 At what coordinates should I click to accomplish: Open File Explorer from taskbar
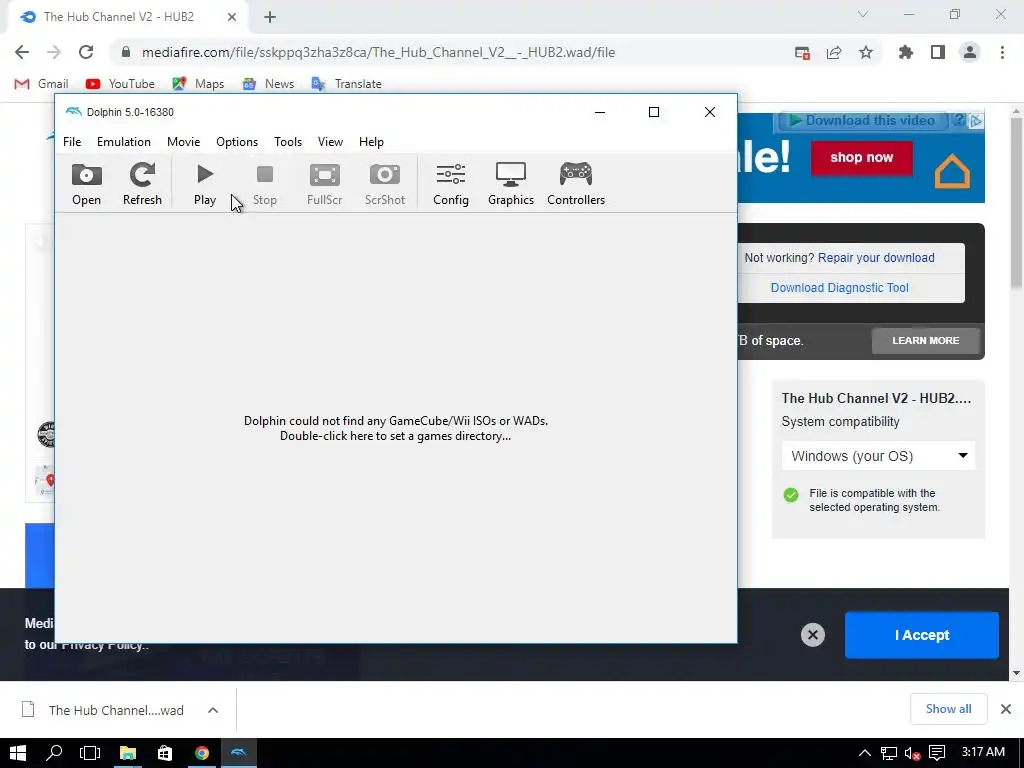(x=127, y=753)
